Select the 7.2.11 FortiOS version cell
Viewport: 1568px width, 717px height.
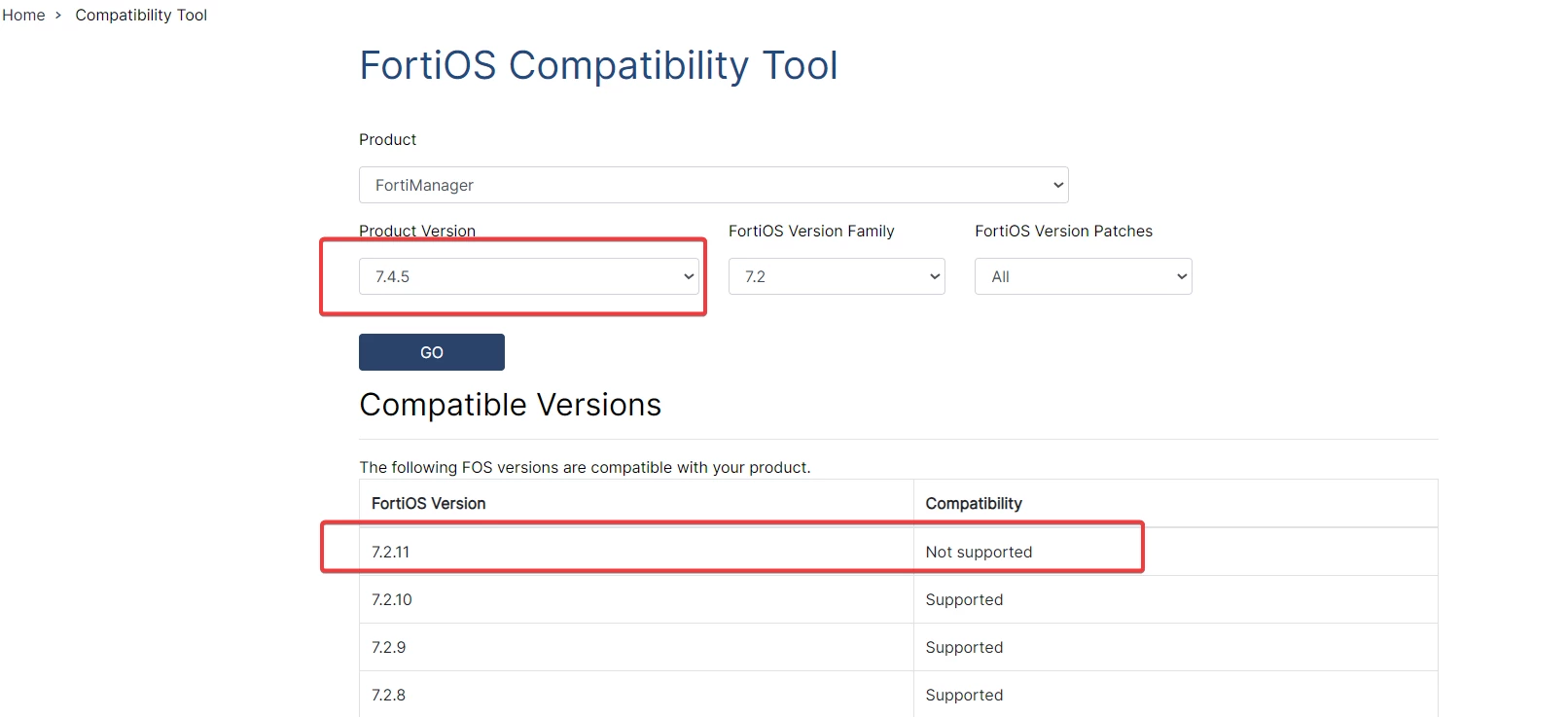(636, 552)
